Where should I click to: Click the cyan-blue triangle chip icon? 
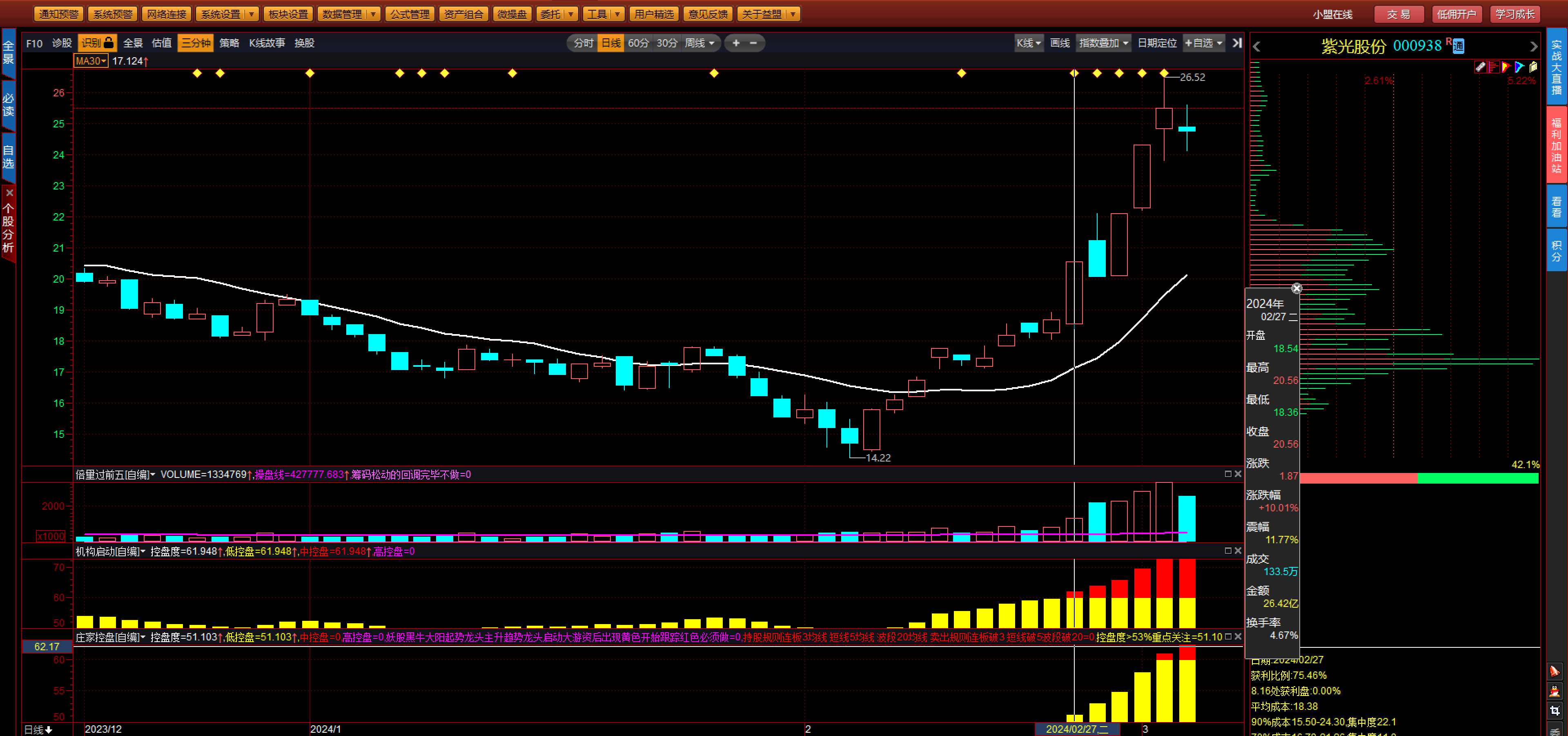pos(1519,67)
